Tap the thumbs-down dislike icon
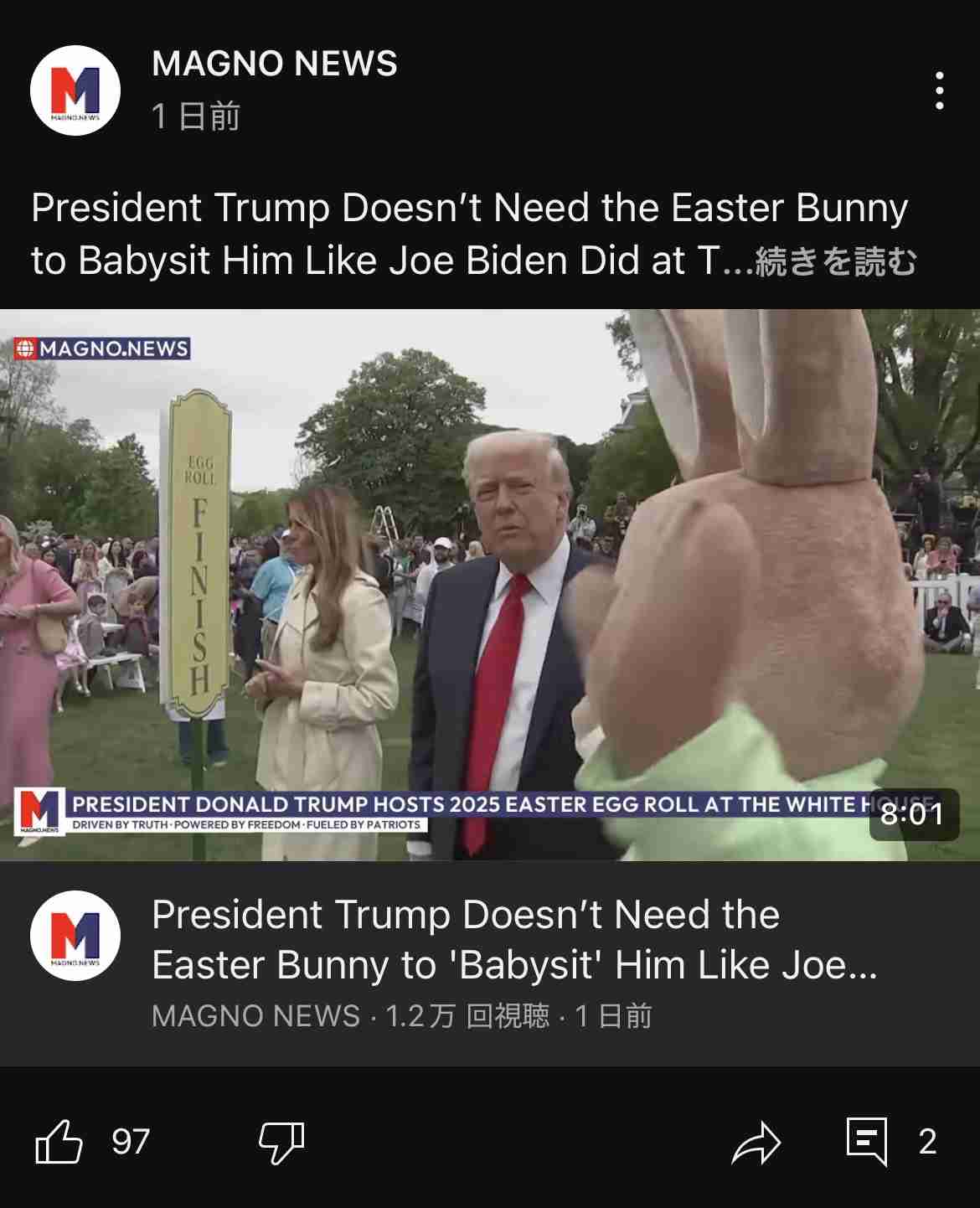 click(x=281, y=1142)
